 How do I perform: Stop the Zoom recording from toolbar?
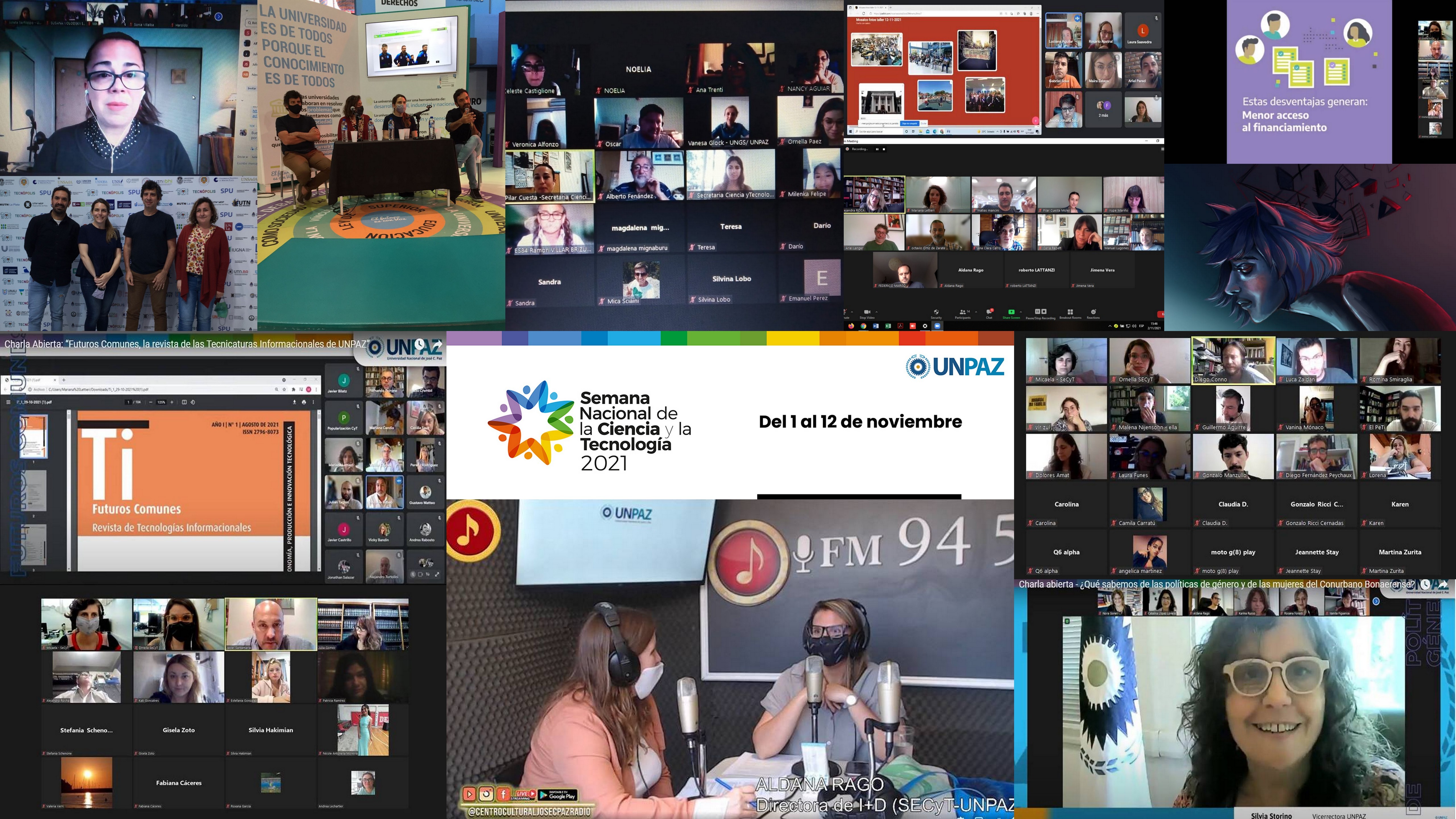pos(1044,311)
